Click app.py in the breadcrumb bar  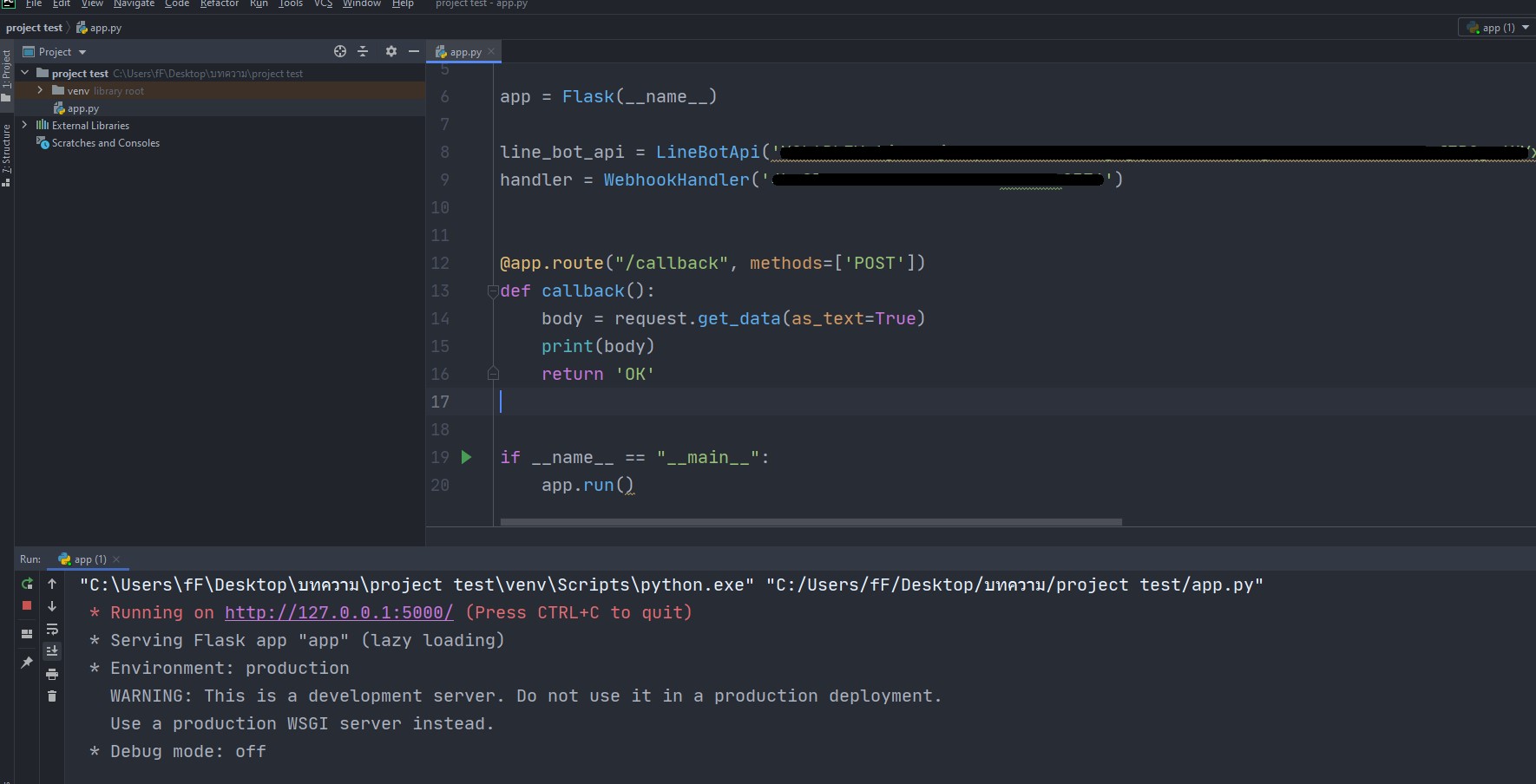tap(99, 28)
